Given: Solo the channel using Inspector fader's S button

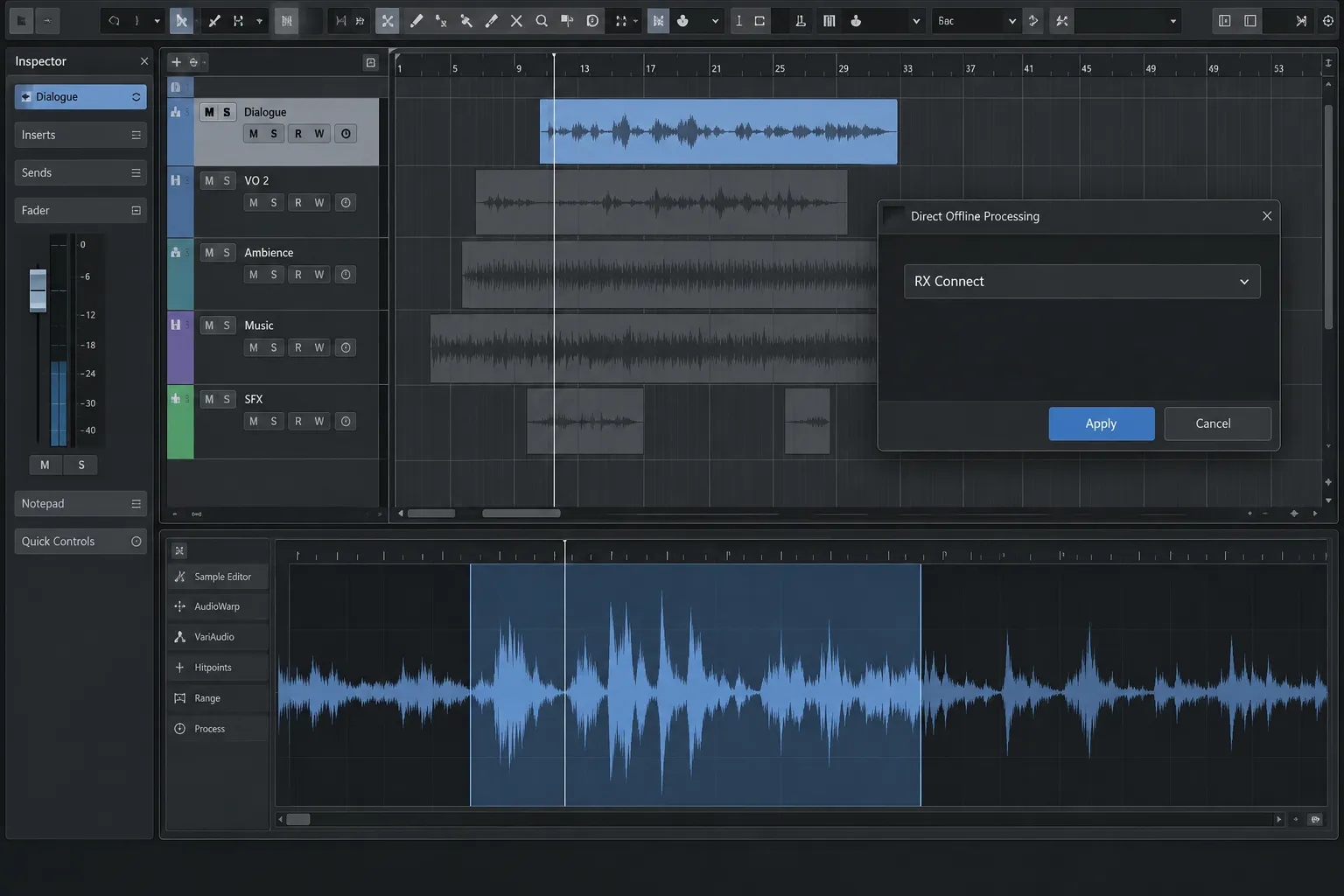Looking at the screenshot, I should [81, 465].
